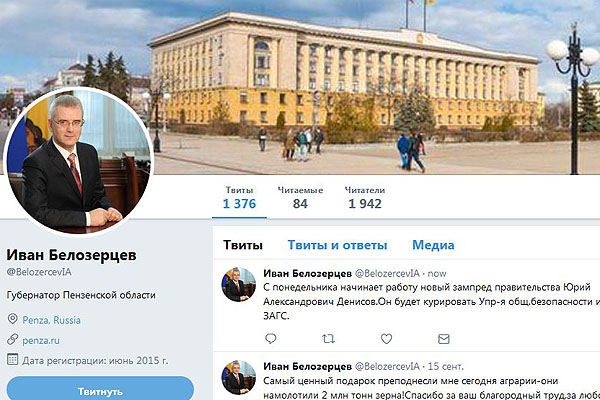View Читатели list of 1 942 followers
Viewport: 600px width, 400px height.
(365, 198)
